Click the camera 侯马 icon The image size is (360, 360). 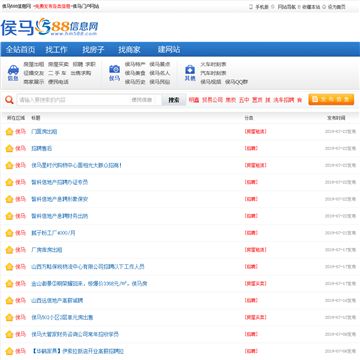coord(114,69)
